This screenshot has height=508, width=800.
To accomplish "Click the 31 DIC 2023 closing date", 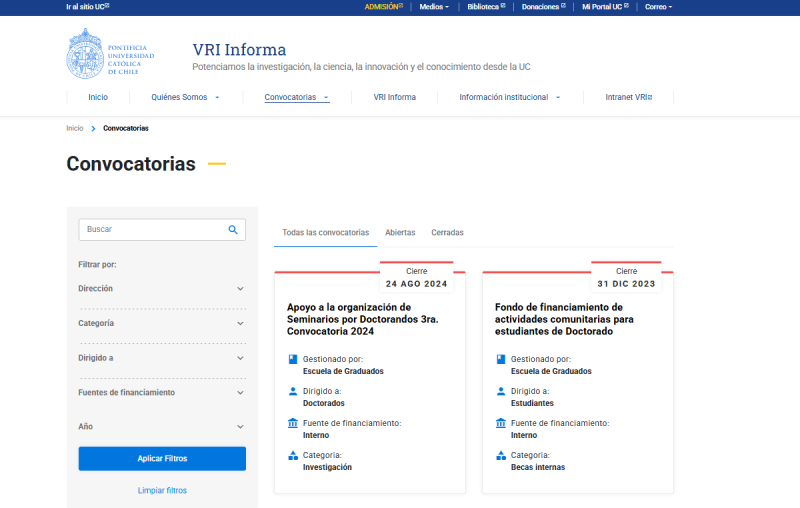I will point(626,284).
